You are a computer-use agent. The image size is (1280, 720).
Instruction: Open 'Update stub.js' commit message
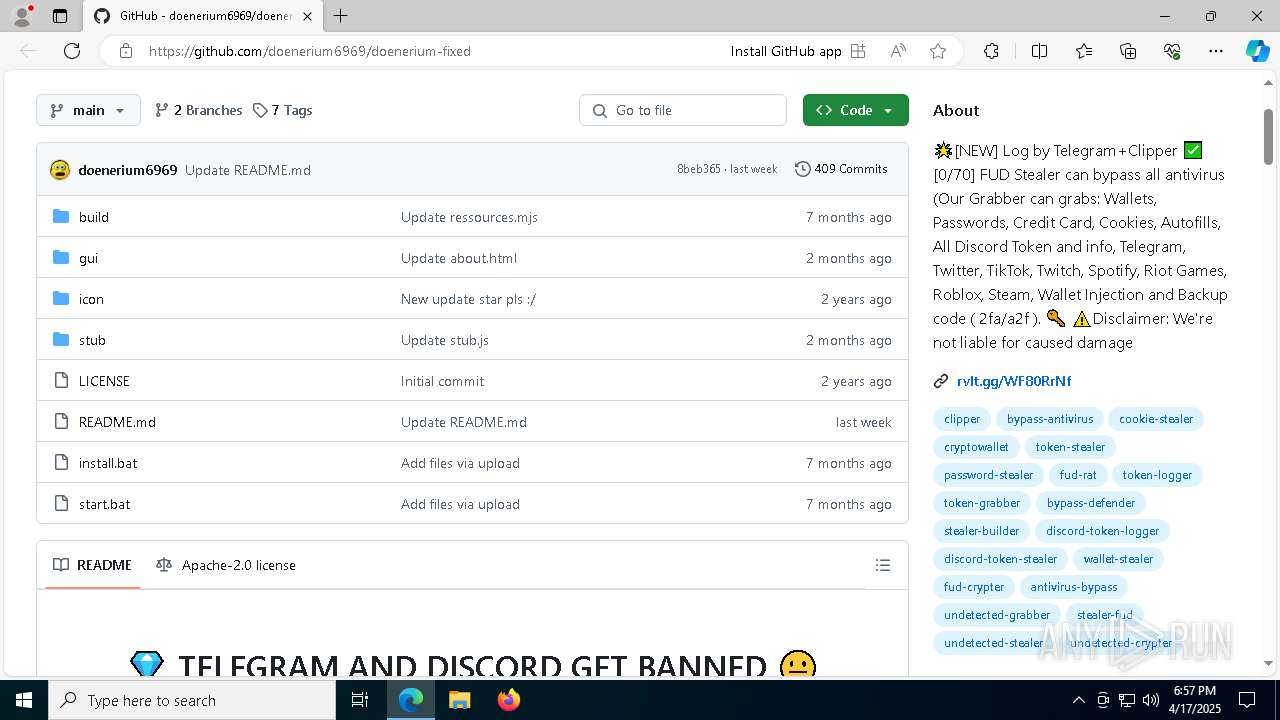[445, 340]
